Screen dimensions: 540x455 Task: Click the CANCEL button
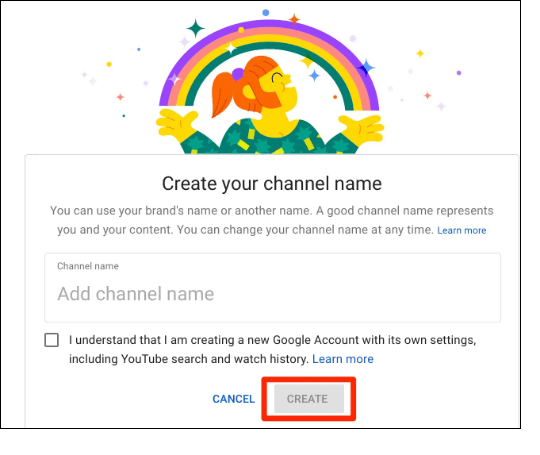coord(233,399)
